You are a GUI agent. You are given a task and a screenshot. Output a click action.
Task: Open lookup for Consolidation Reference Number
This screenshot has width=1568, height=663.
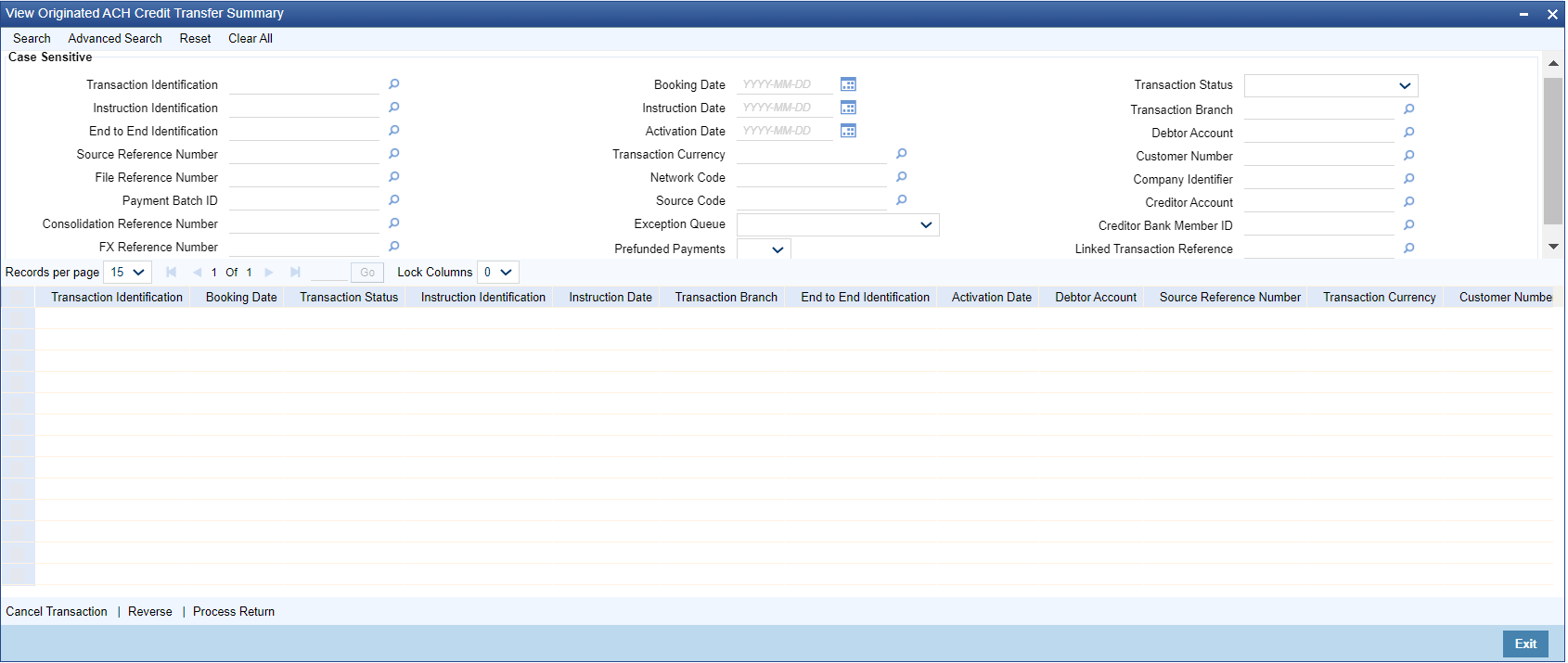(393, 223)
